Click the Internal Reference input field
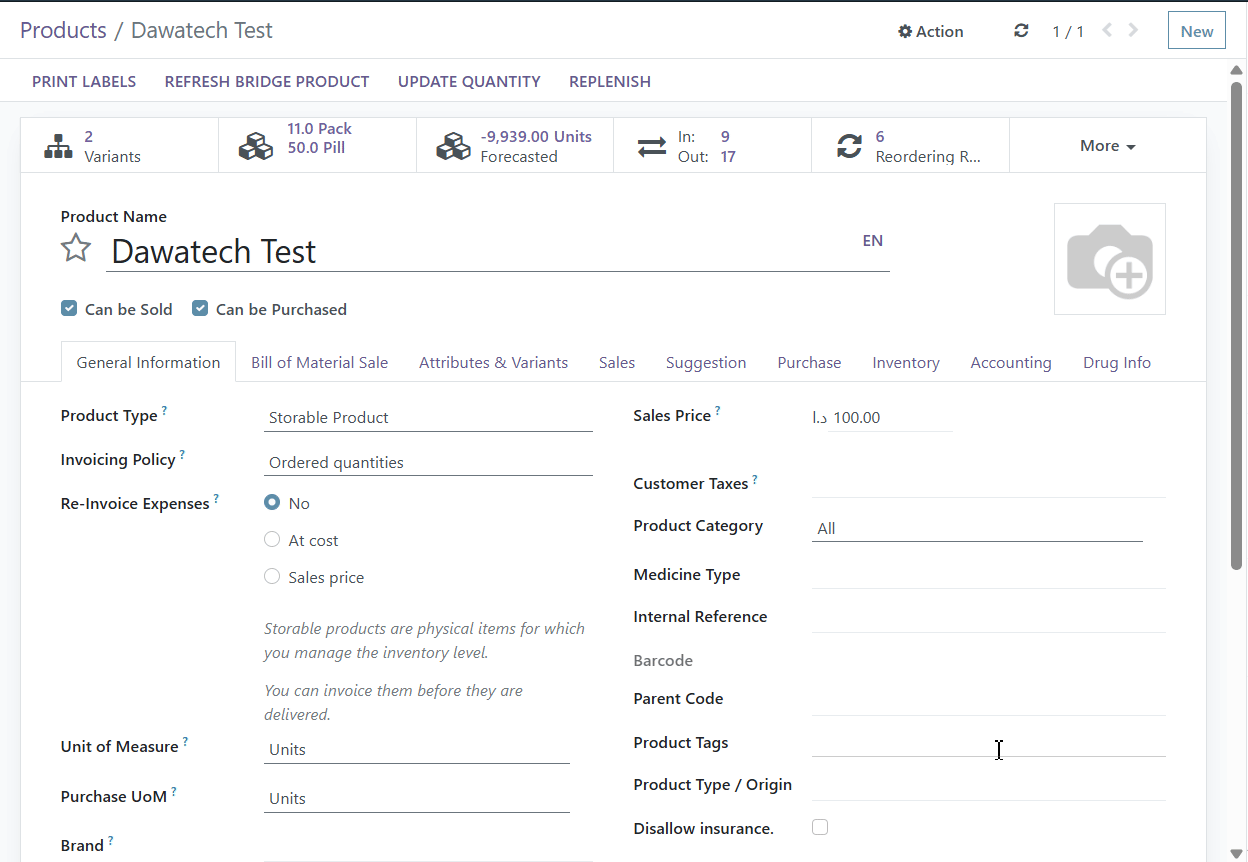The height and width of the screenshot is (862, 1248). 989,617
